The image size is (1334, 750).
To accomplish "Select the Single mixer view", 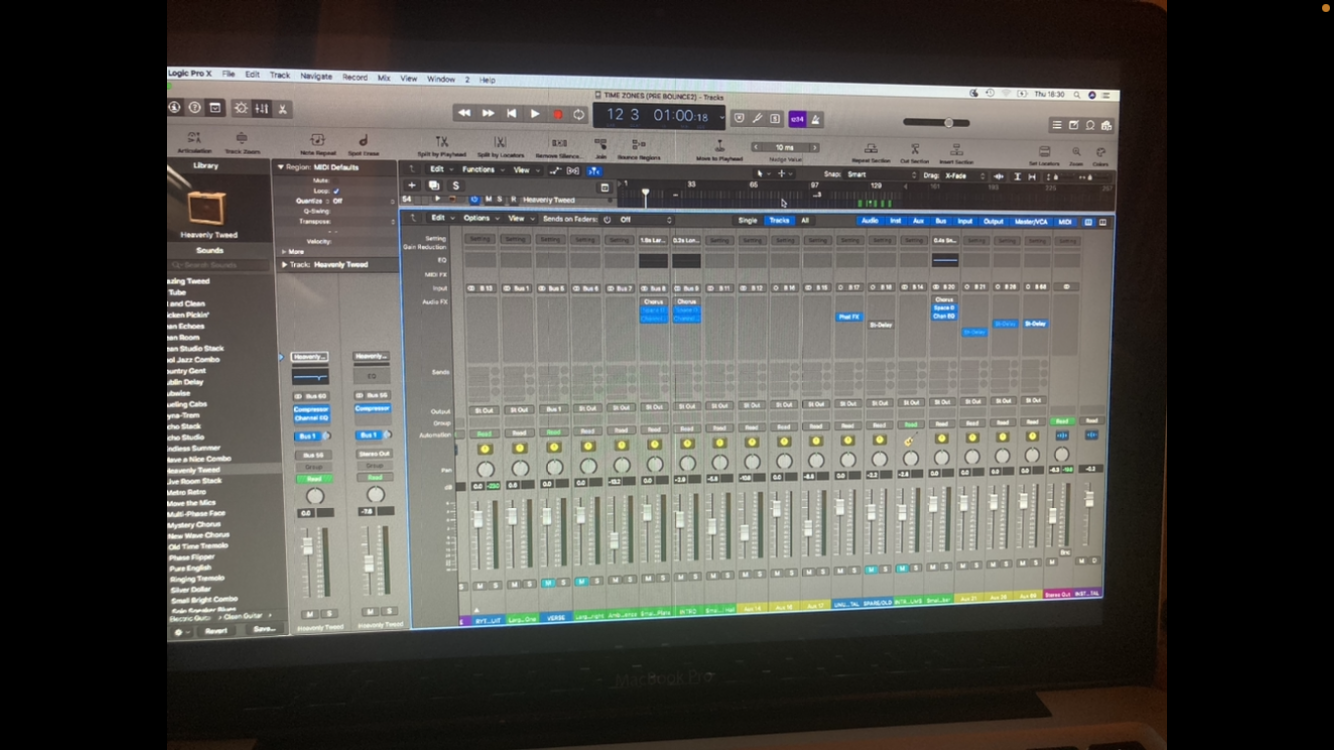I will point(748,220).
